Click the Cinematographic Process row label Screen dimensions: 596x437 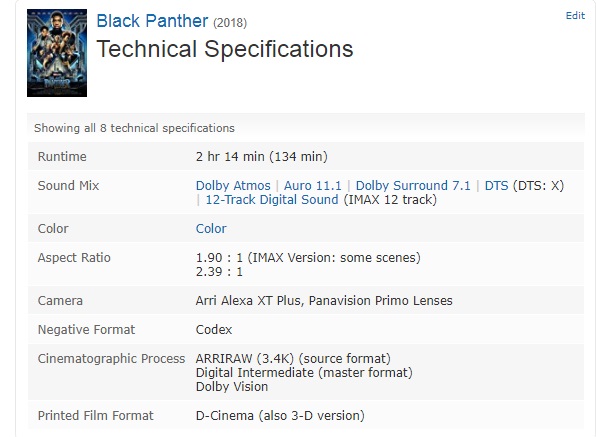pyautogui.click(x=111, y=358)
